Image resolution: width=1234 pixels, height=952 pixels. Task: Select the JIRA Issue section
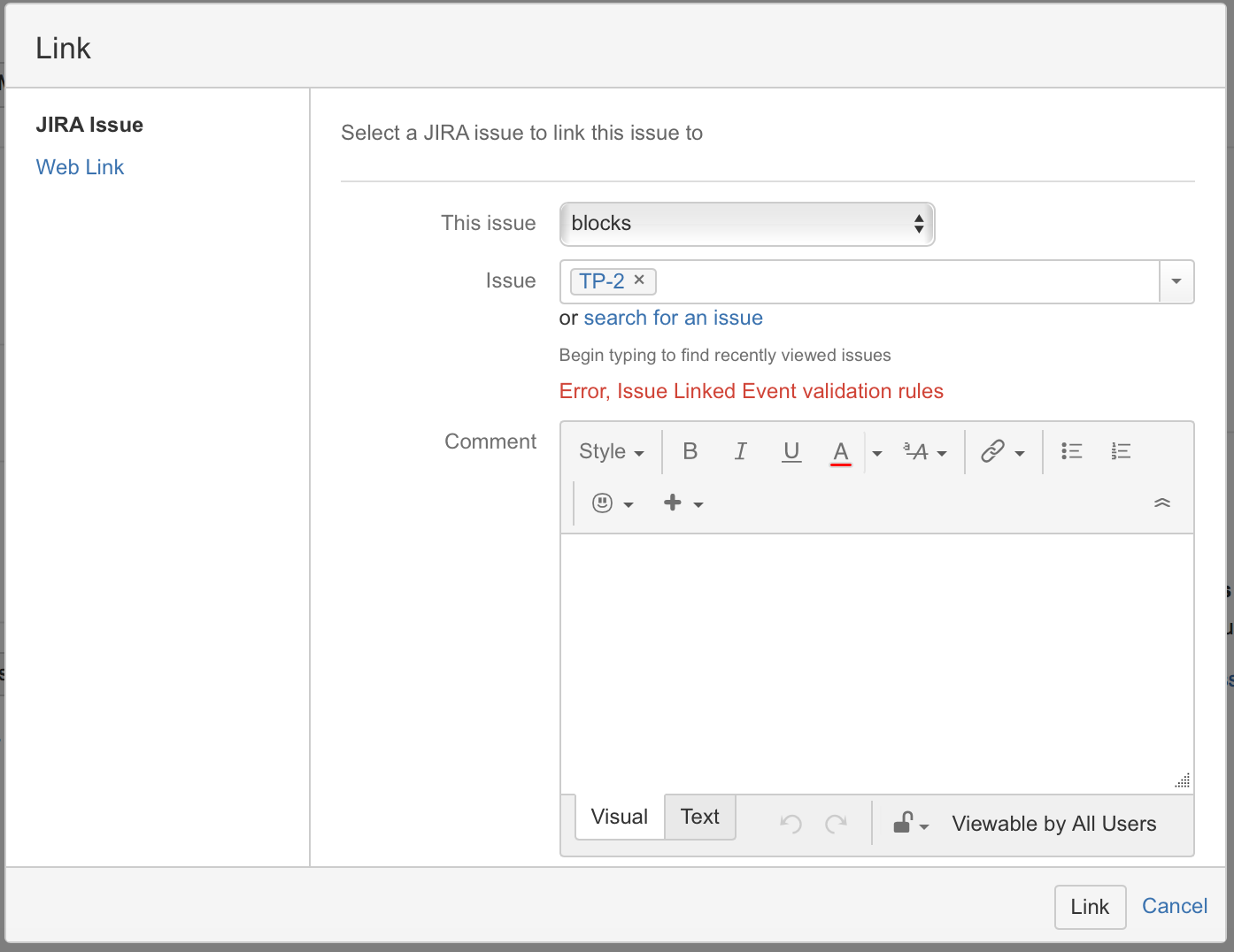tap(89, 125)
